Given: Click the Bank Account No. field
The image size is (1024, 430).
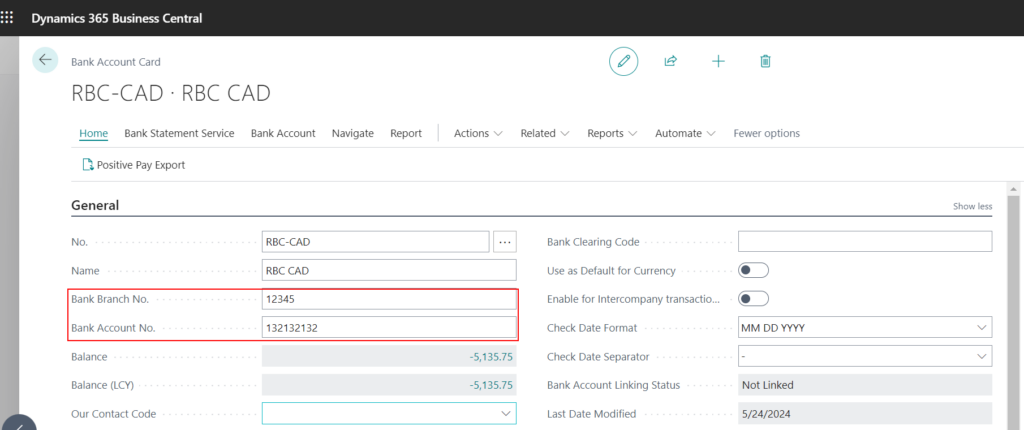Looking at the screenshot, I should [x=389, y=327].
